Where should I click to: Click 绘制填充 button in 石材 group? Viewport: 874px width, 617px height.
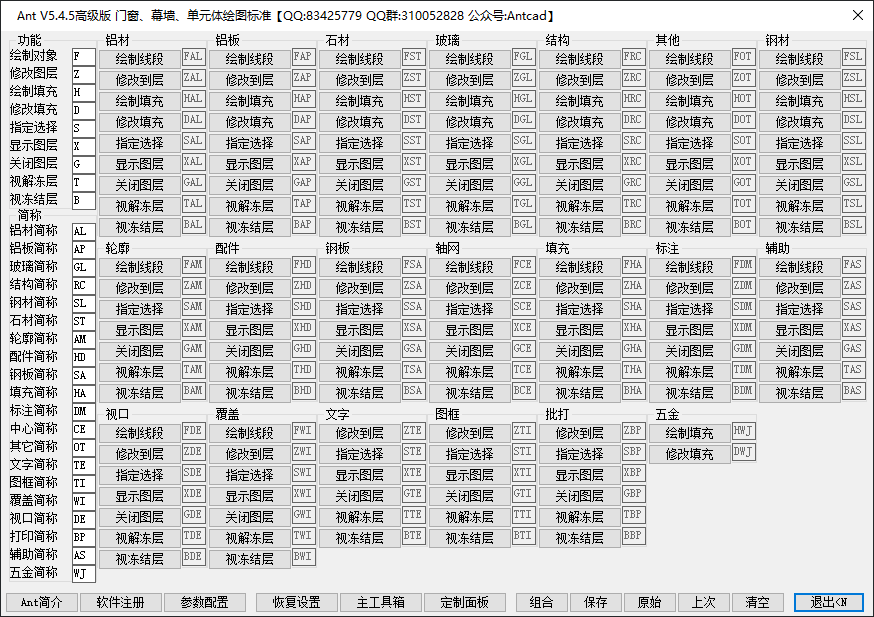[359, 101]
